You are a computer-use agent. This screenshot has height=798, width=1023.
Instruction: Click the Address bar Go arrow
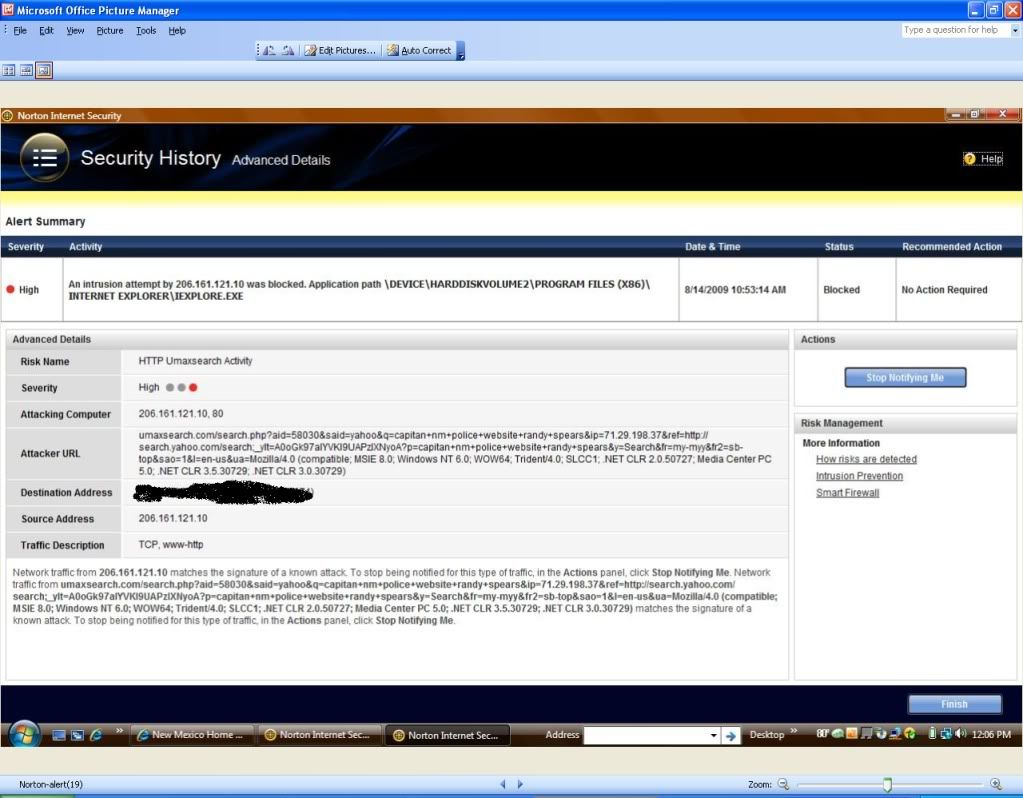point(731,735)
